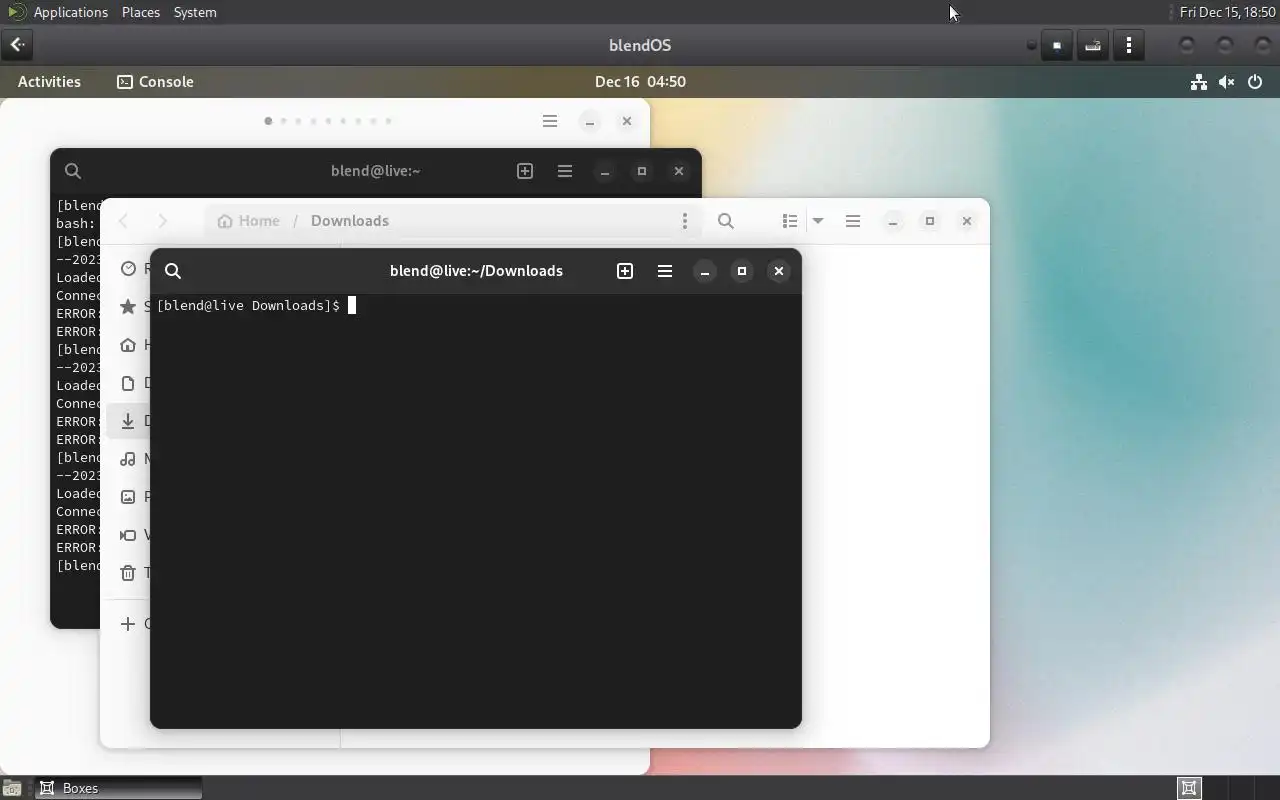Viewport: 1280px width, 800px height.
Task: Open path bar three-dot menu in Files
Action: pos(685,221)
